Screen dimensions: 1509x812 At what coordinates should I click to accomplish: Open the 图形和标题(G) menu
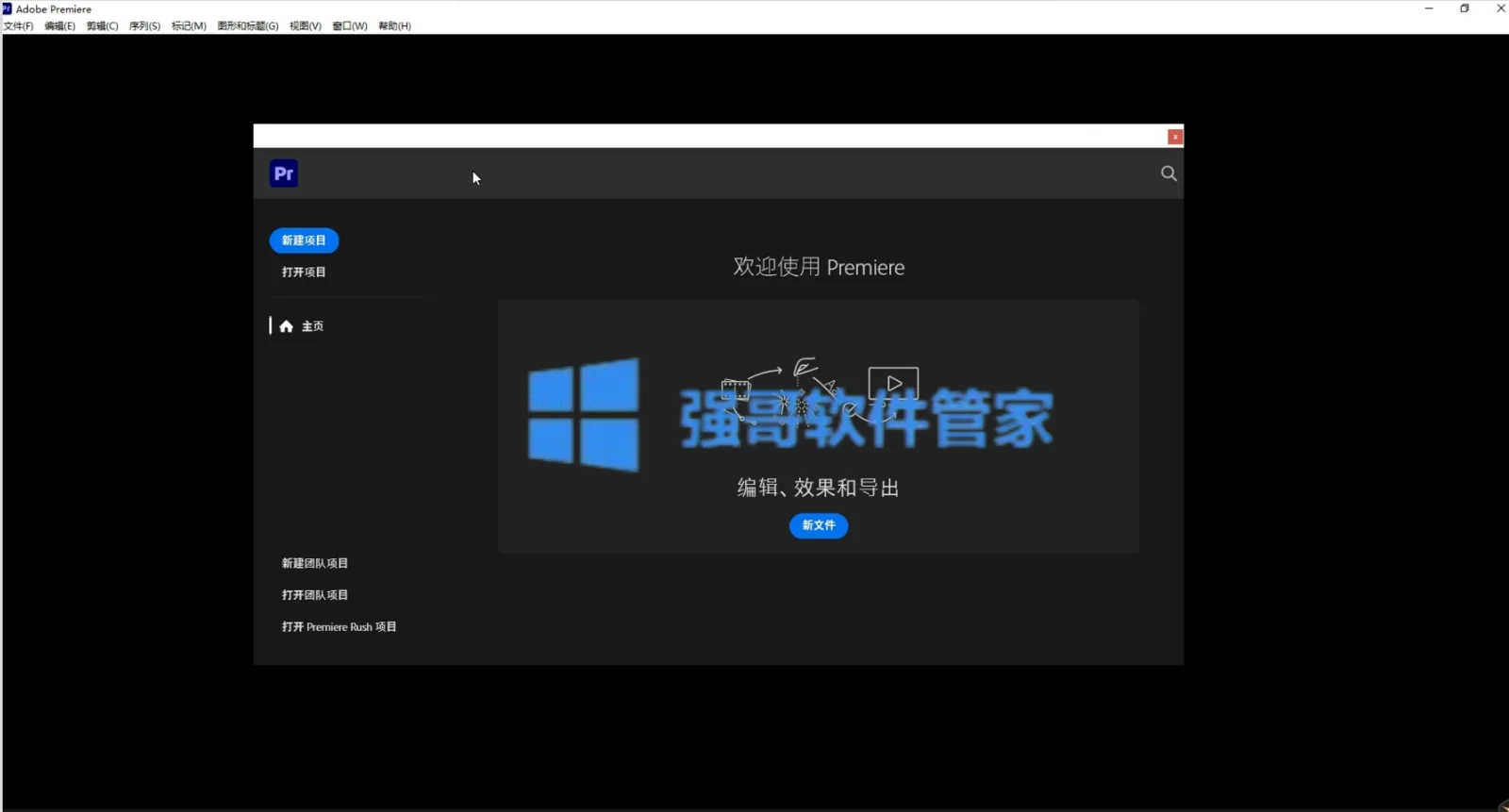[248, 26]
